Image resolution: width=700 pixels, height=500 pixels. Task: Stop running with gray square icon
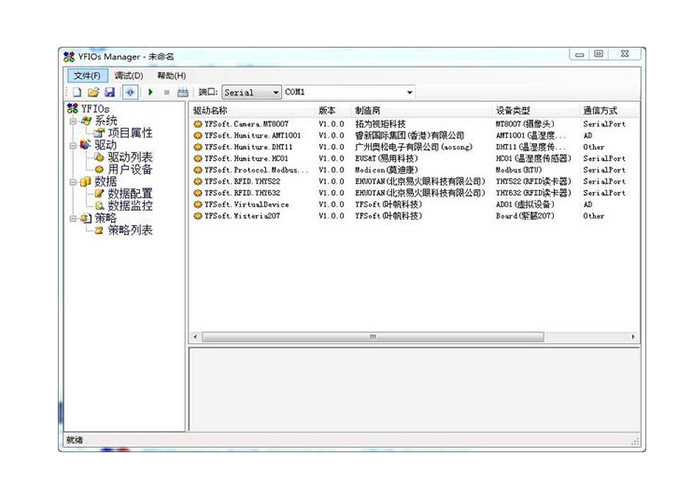point(167,92)
